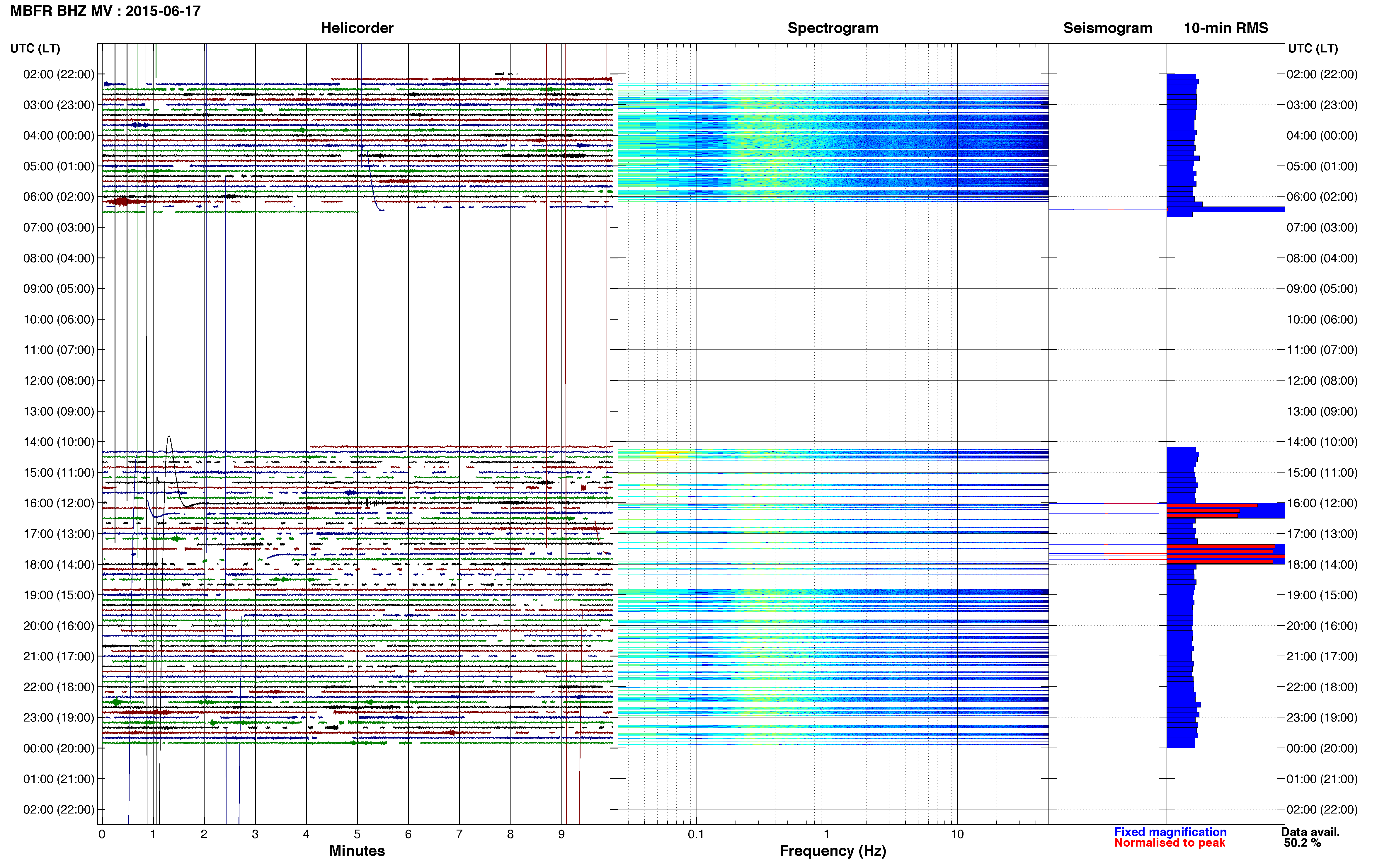Click right axis label '21:00 (17:00)'
Screen dimensions: 1389x868
pos(1322,656)
